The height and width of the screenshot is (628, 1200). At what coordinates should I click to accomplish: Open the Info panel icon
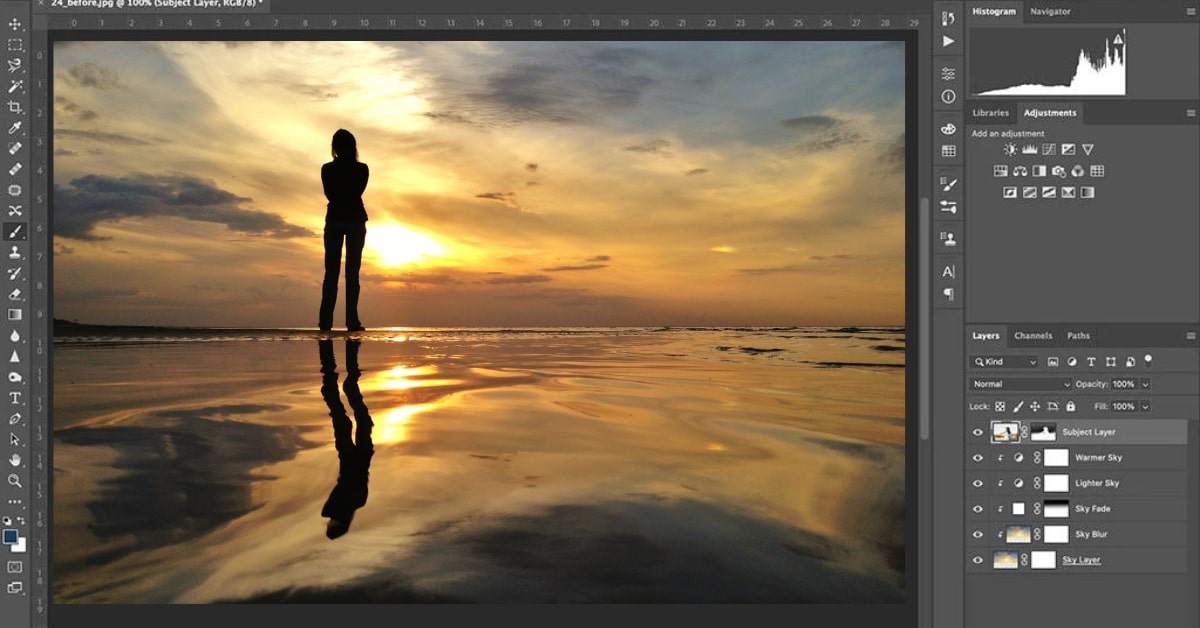(948, 97)
